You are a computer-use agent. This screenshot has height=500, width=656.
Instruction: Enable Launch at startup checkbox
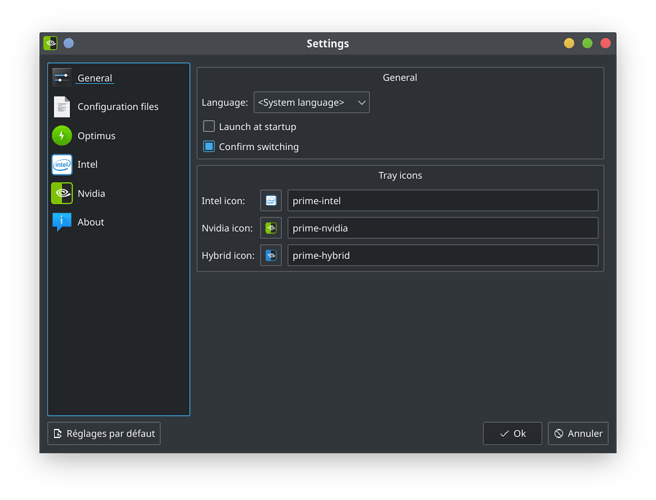coord(209,126)
